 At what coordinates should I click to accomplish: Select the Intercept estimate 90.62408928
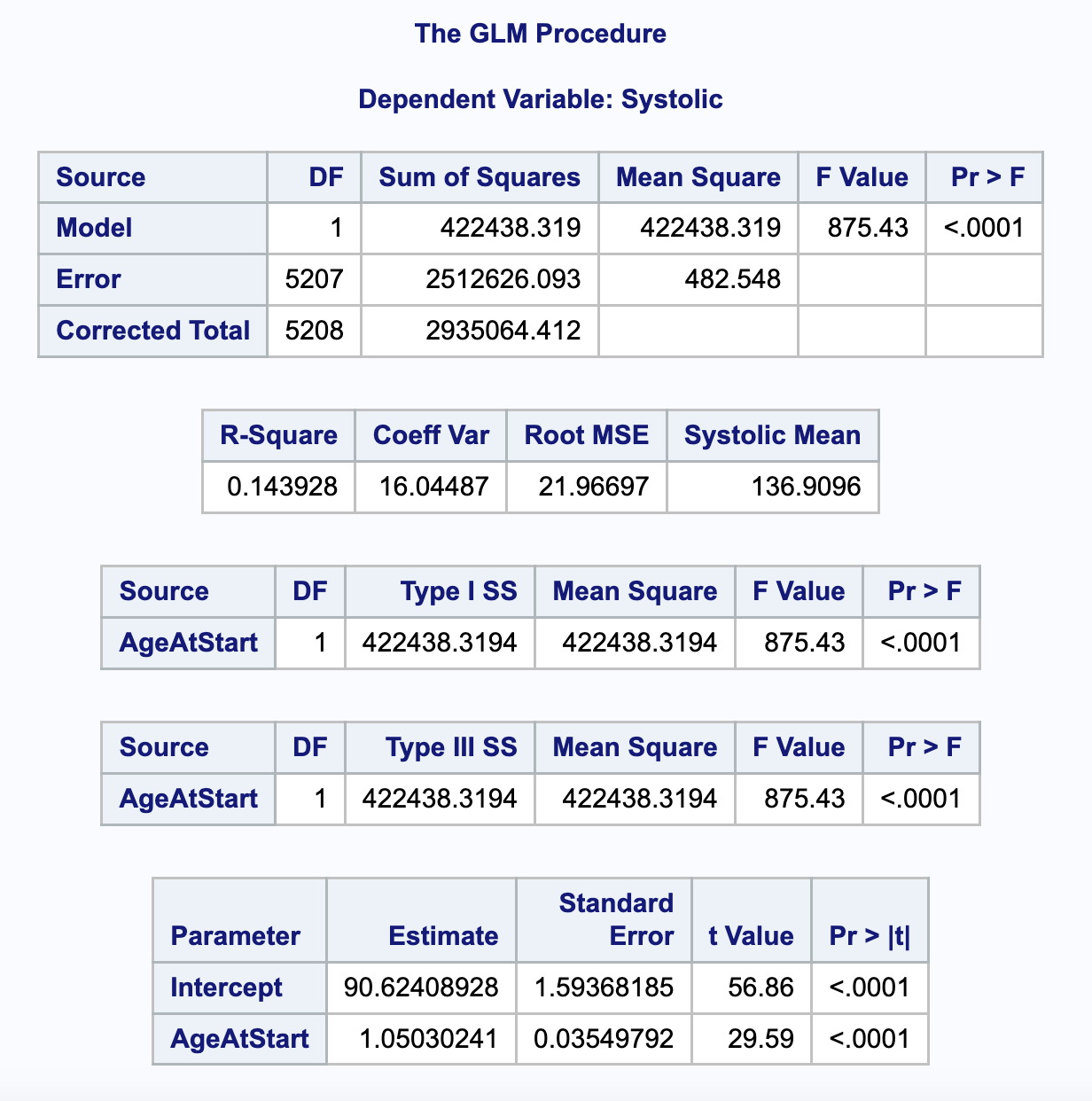pyautogui.click(x=421, y=988)
